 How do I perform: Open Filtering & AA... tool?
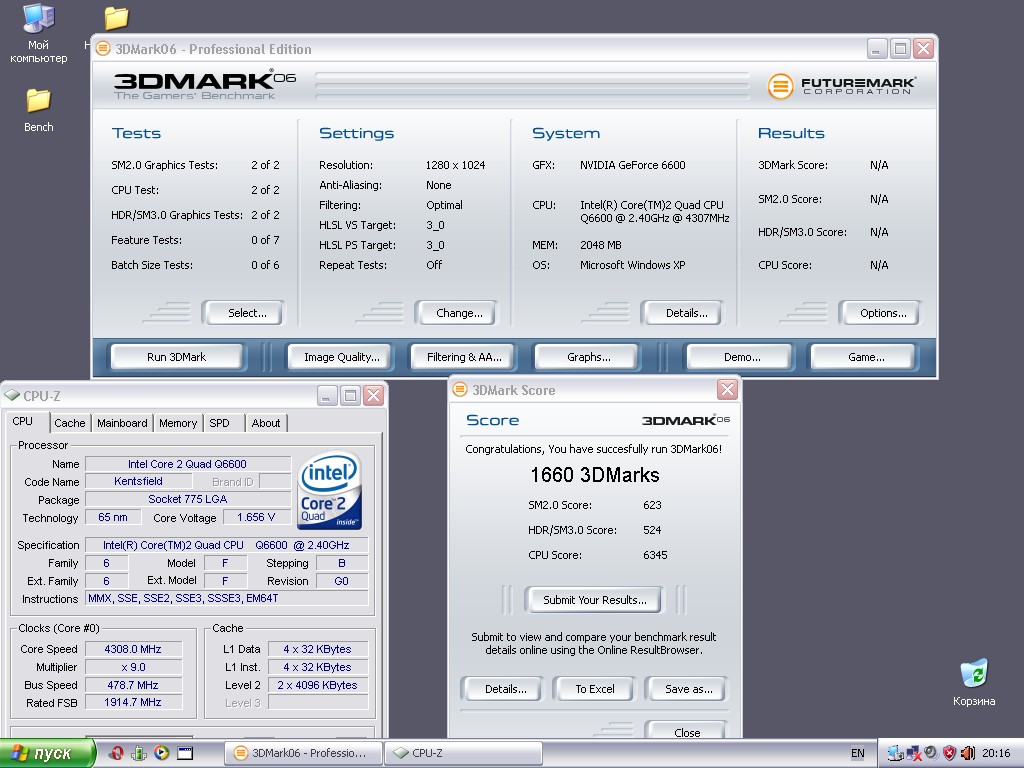[x=464, y=357]
